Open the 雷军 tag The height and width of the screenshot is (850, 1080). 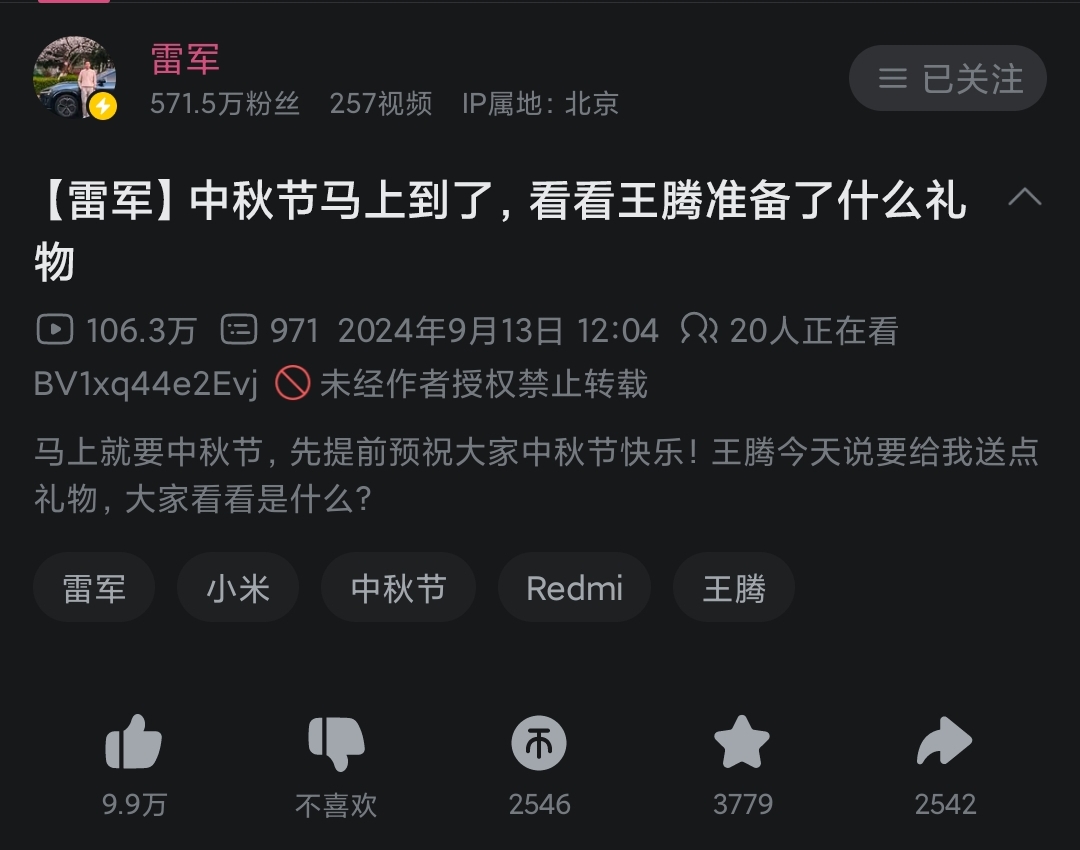coord(94,588)
